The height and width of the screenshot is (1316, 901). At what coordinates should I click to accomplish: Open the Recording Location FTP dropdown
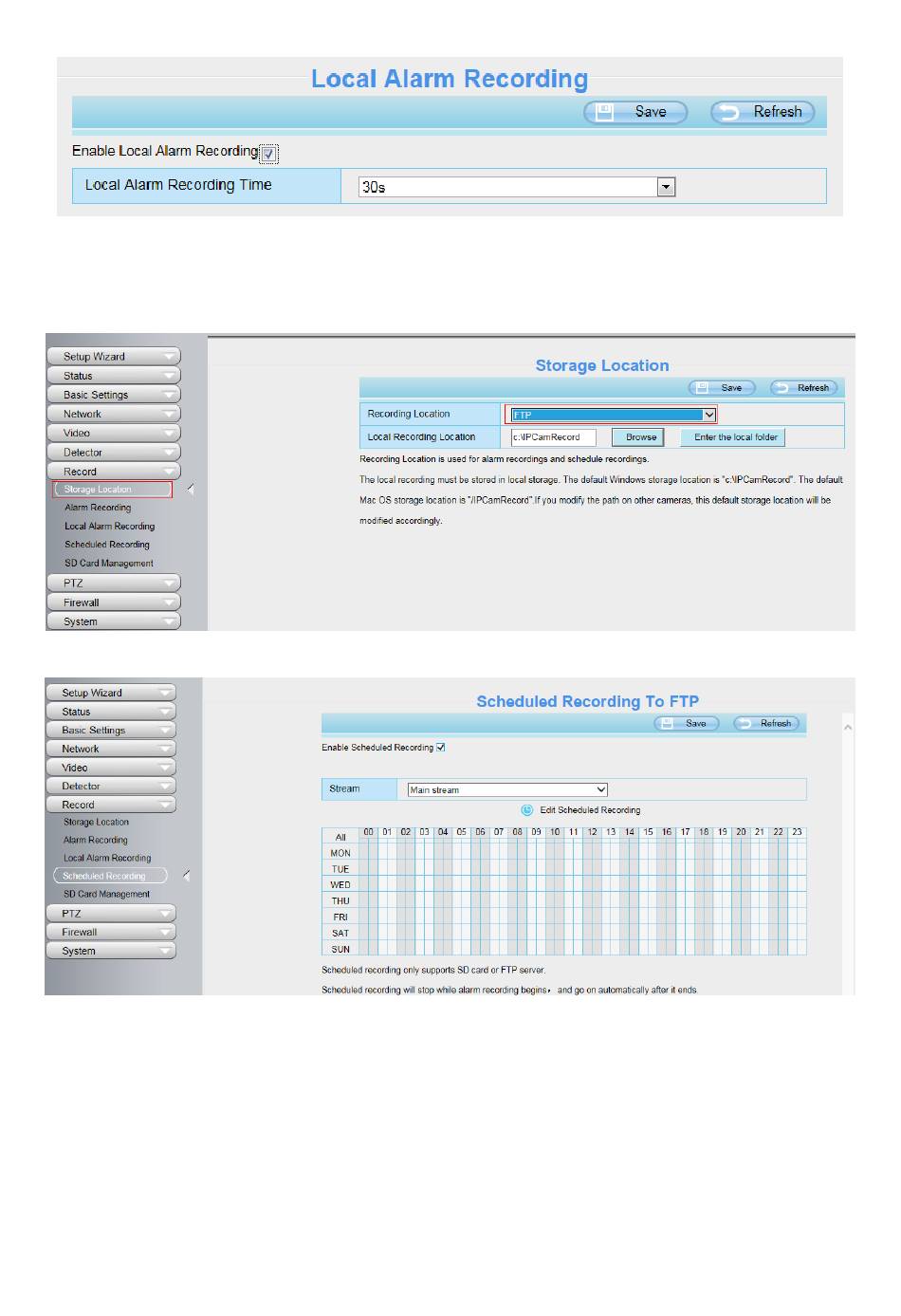612,415
